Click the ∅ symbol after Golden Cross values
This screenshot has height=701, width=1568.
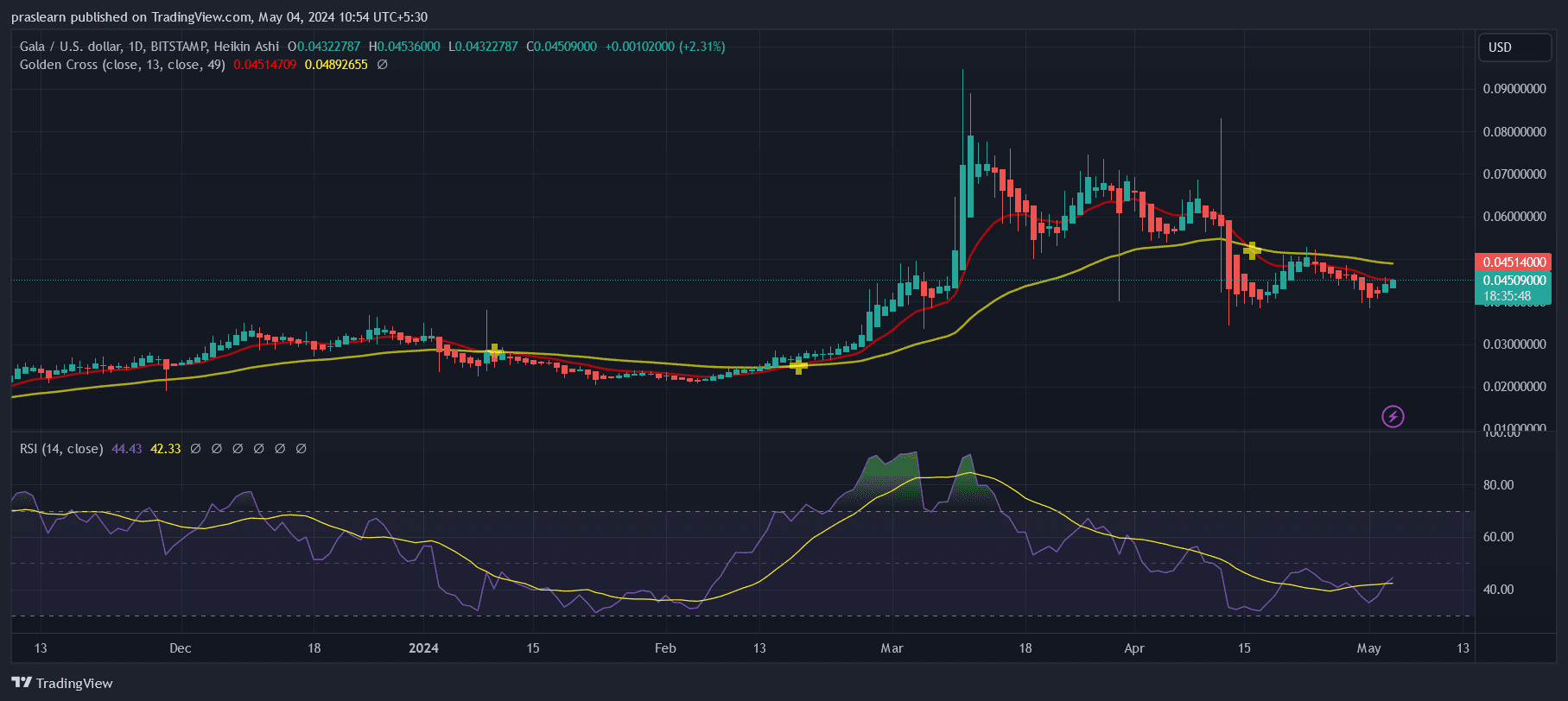tap(383, 65)
